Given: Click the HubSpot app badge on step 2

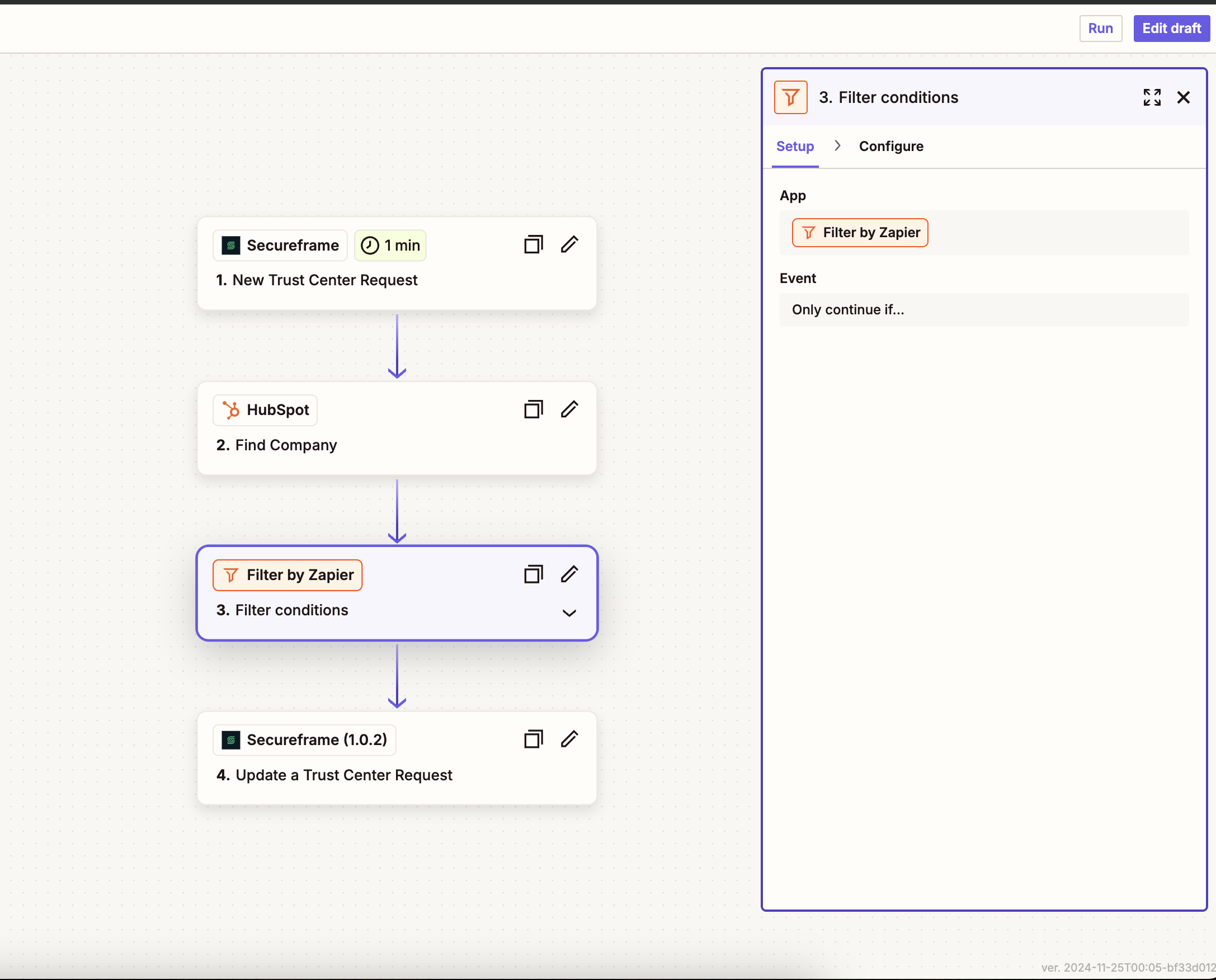Looking at the screenshot, I should coord(265,411).
